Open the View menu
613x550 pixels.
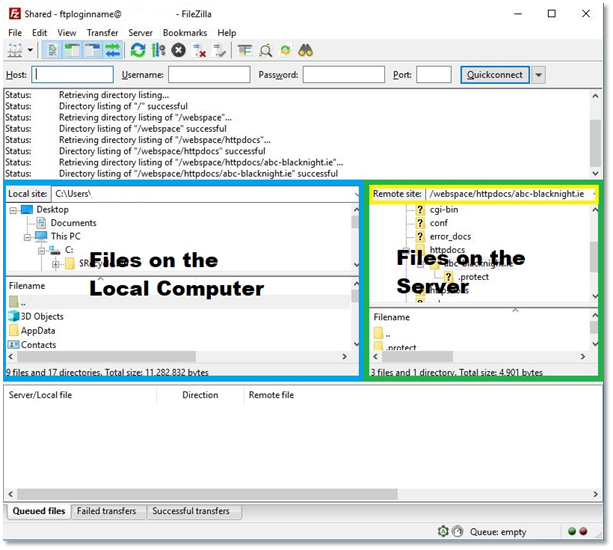pos(67,32)
